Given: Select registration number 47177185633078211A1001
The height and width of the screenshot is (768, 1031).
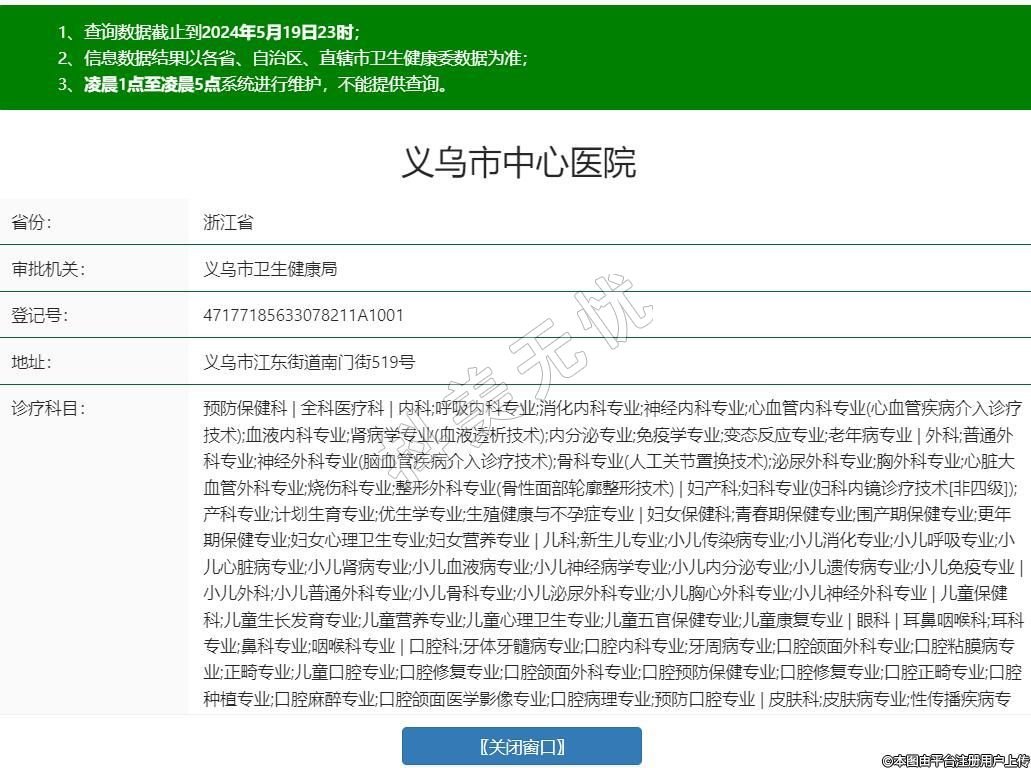Looking at the screenshot, I should click(x=303, y=315).
